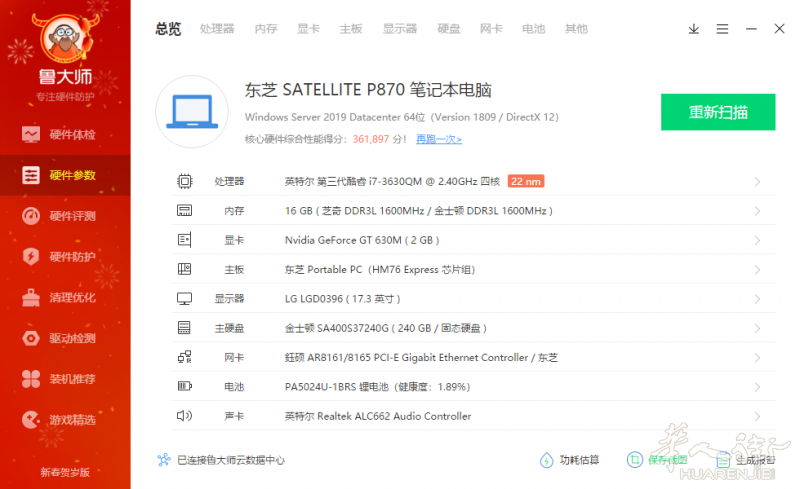Image resolution: width=800 pixels, height=489 pixels.
Task: Switch to the 电池 tab
Action: click(534, 29)
